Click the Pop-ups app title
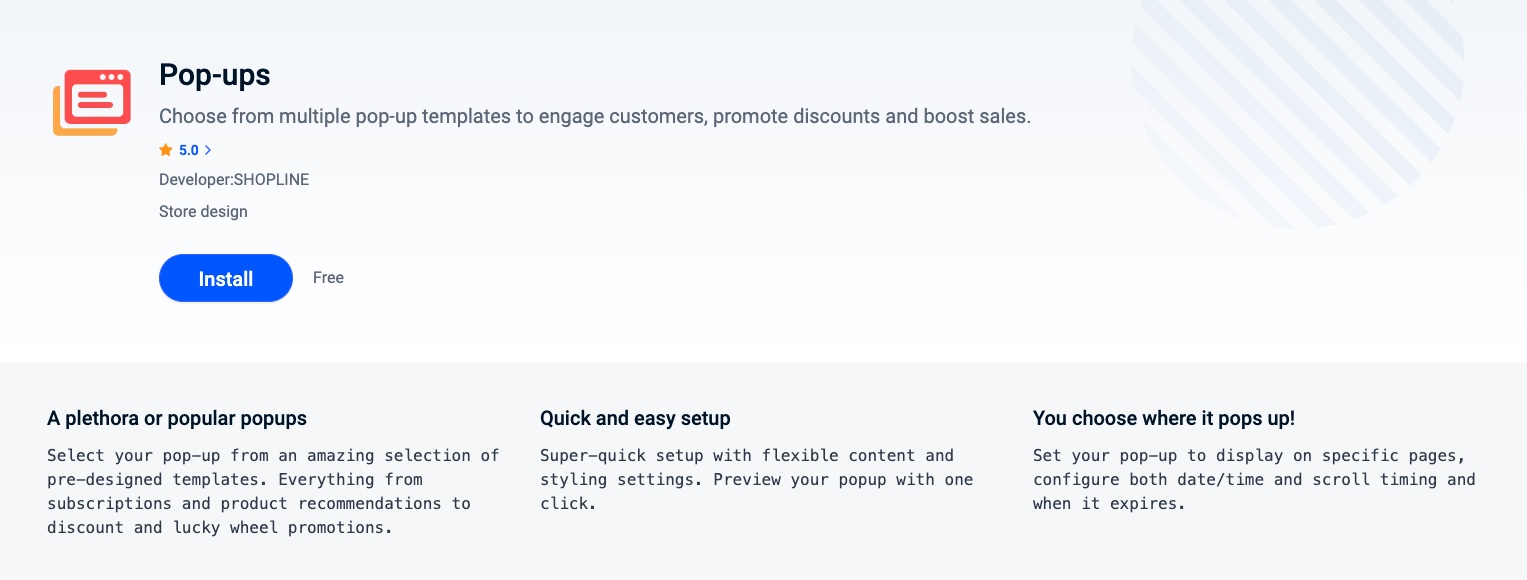 pyautogui.click(x=215, y=75)
